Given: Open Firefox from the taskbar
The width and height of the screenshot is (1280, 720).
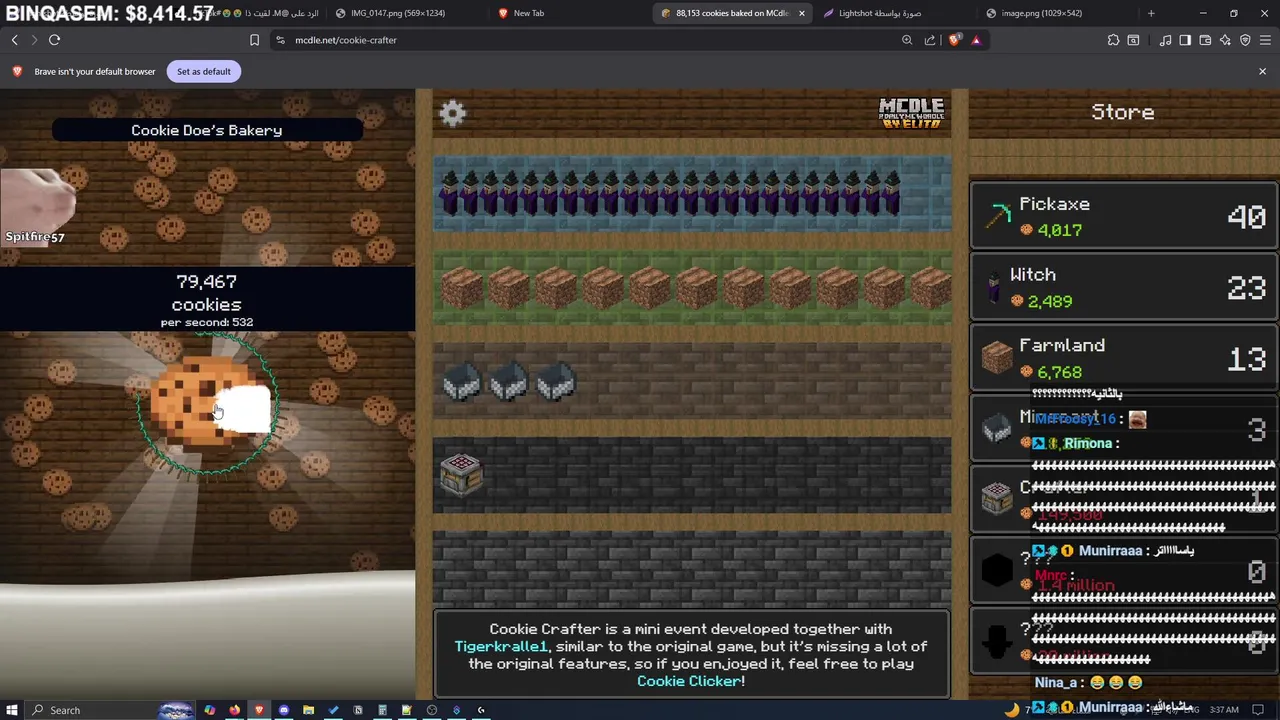Looking at the screenshot, I should [x=234, y=710].
